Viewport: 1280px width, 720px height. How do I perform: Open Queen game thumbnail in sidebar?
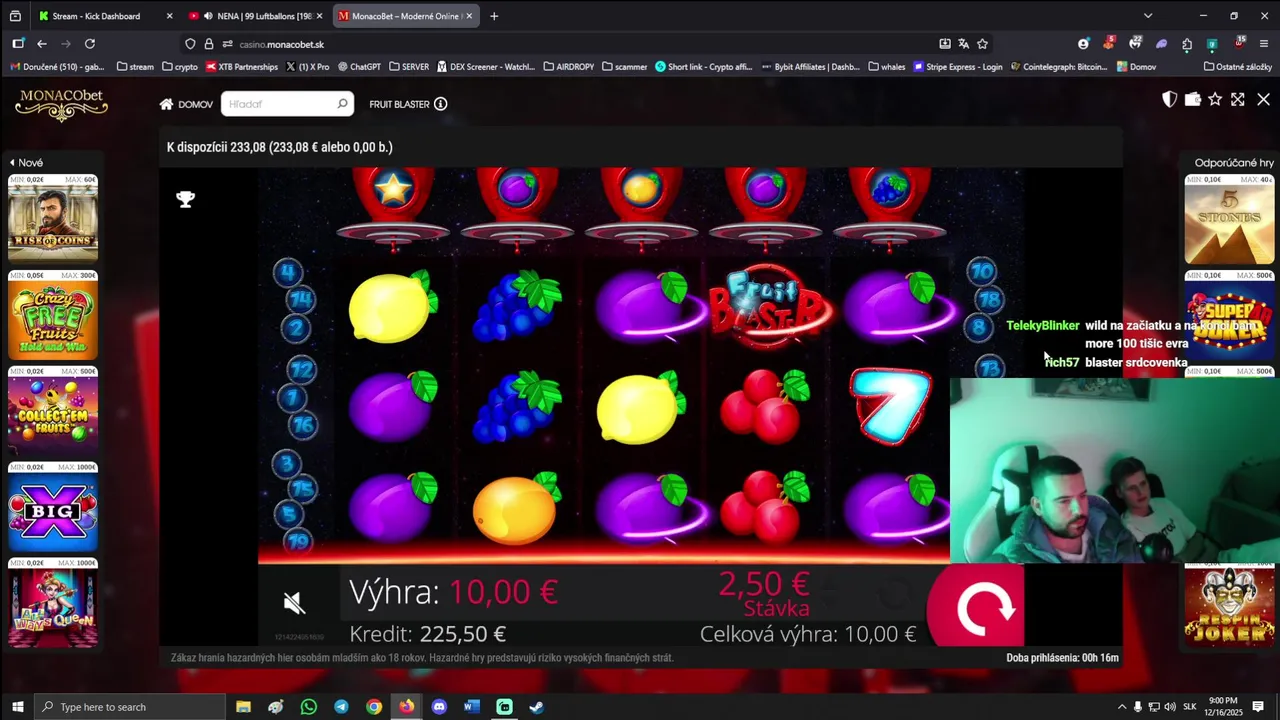click(53, 602)
